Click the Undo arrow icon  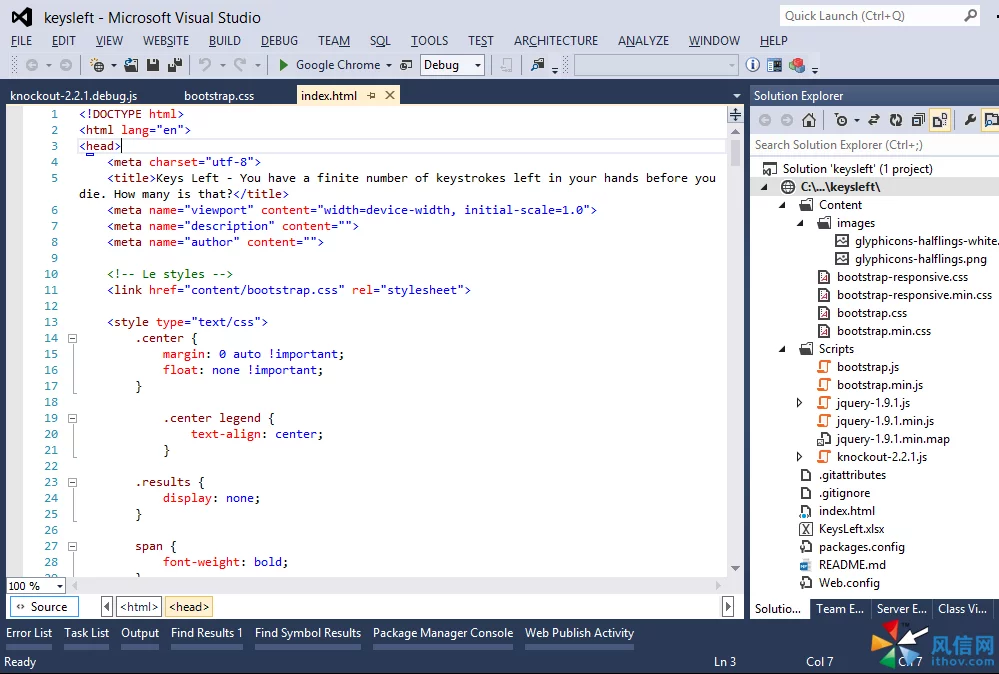[x=205, y=65]
